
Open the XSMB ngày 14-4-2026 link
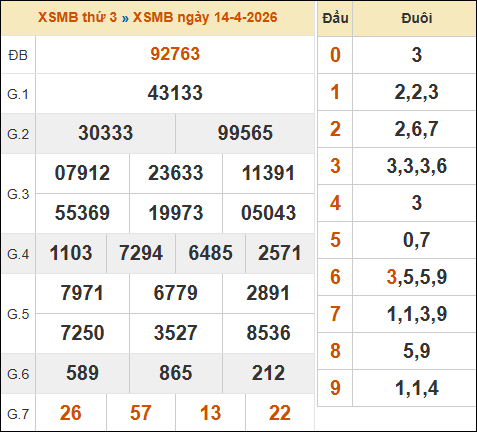click(205, 17)
